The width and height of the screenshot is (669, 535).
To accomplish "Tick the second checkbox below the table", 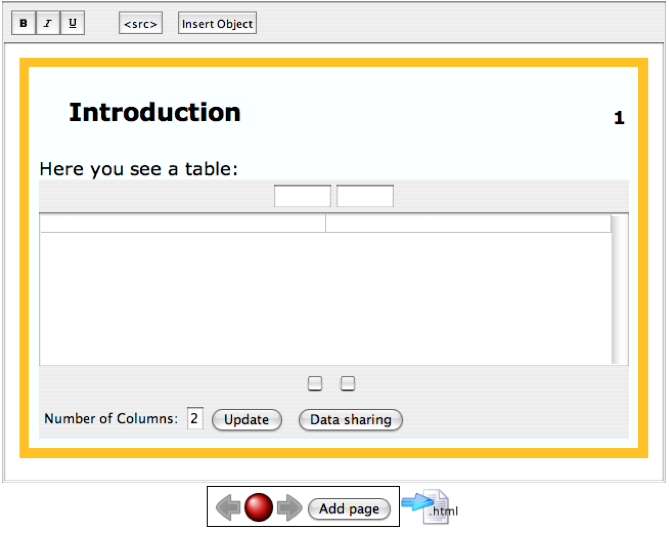I will click(x=348, y=383).
